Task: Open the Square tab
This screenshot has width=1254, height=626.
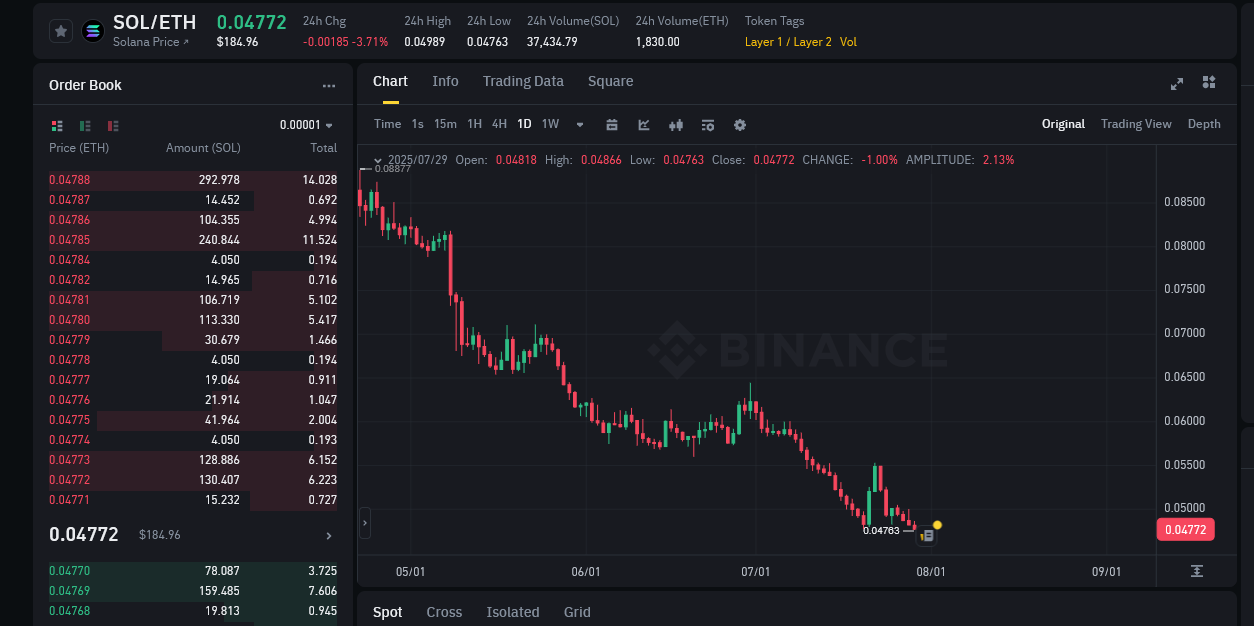Action: [x=610, y=82]
